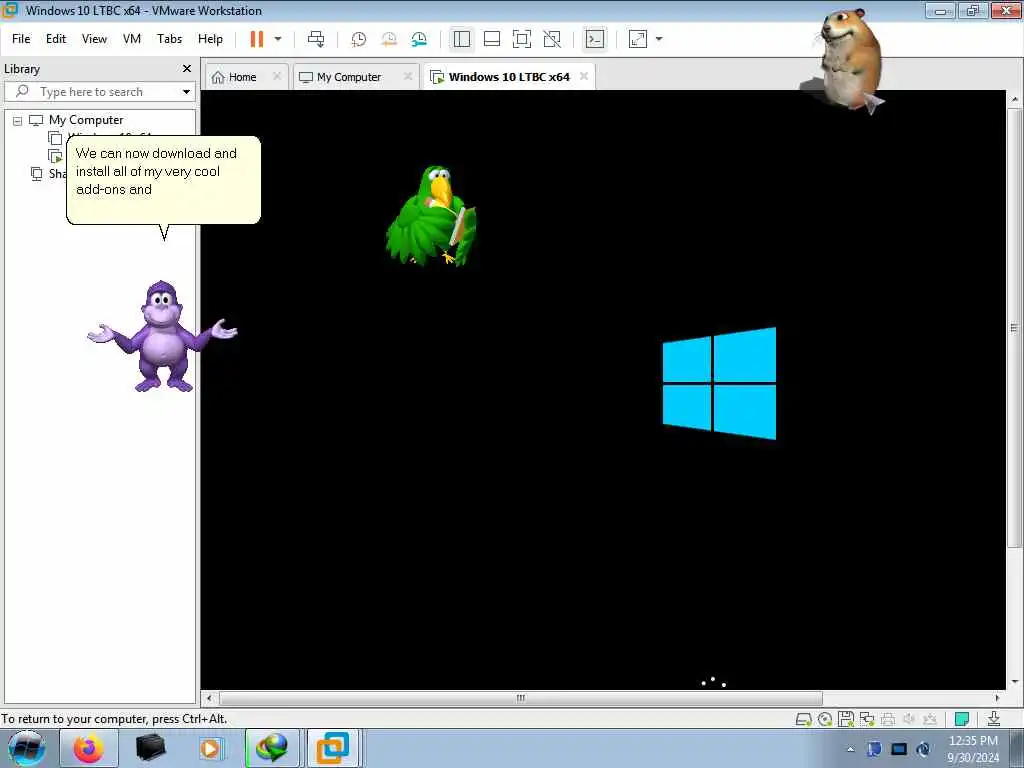This screenshot has height=768, width=1024.
Task: Click the Unity mode toolbar icon
Action: 552,39
